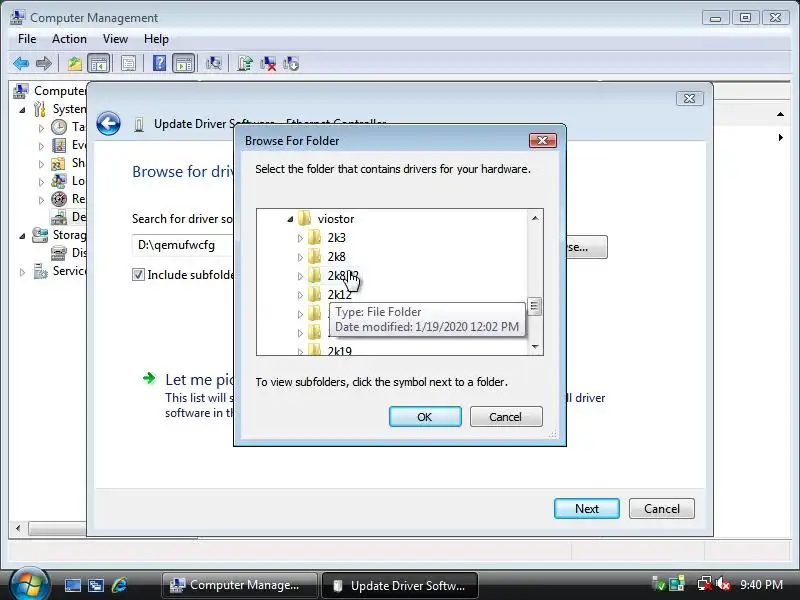Screen dimensions: 800x600
Task: Click the Show Desktop quick launch icon
Action: tap(72, 585)
